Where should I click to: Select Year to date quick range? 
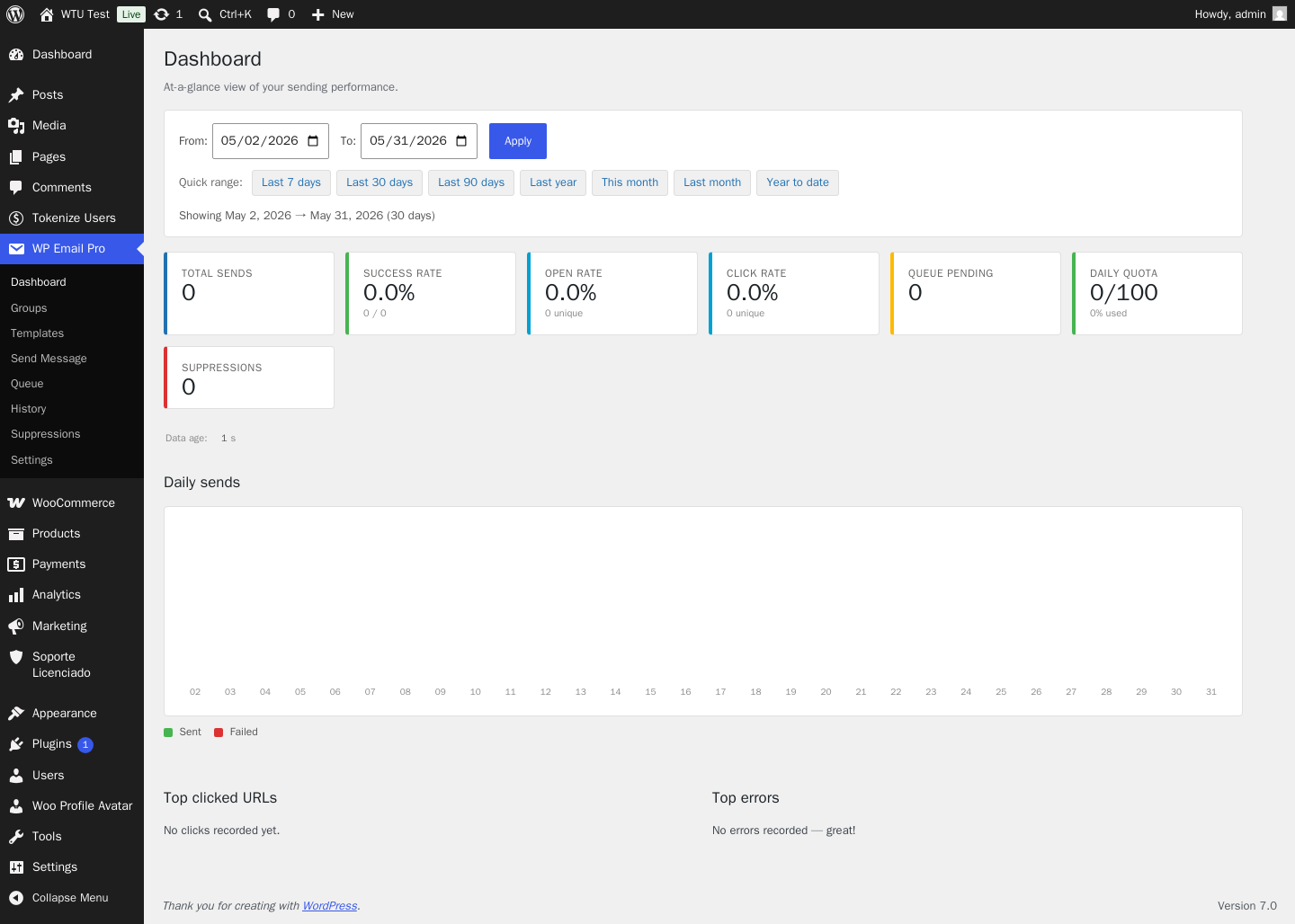798,182
